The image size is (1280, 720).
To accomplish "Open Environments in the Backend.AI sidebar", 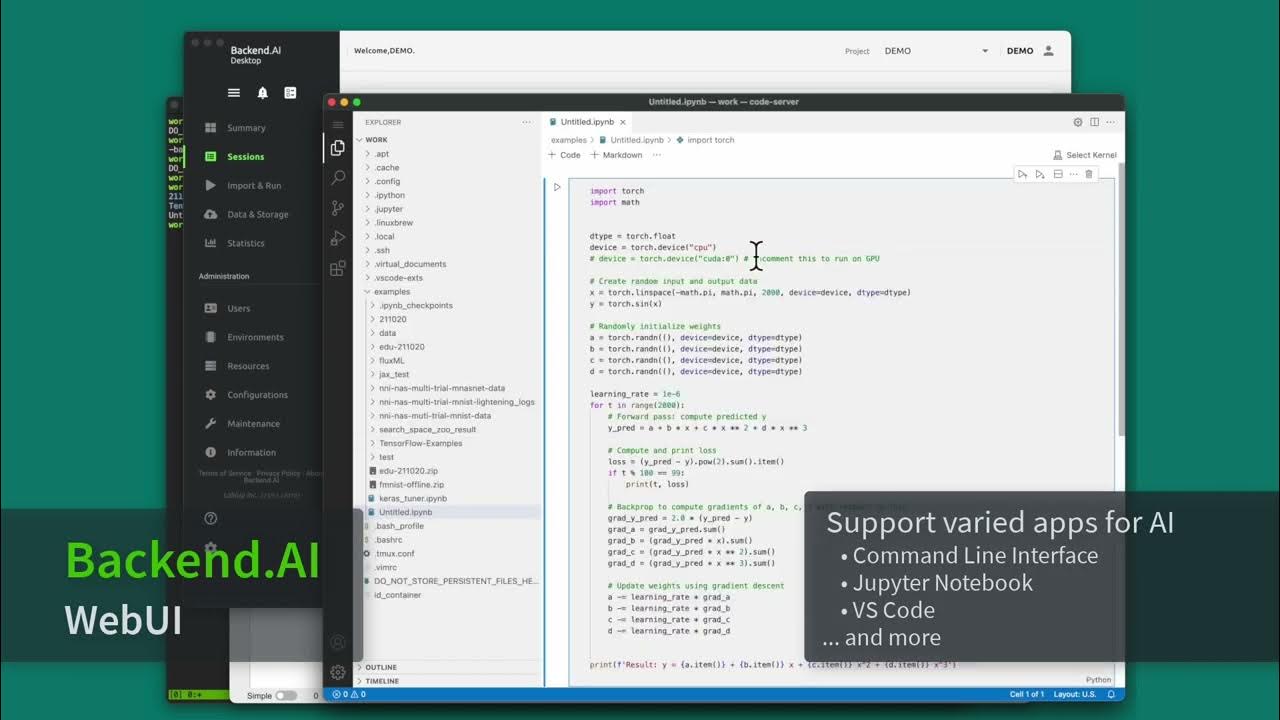I will click(x=255, y=337).
